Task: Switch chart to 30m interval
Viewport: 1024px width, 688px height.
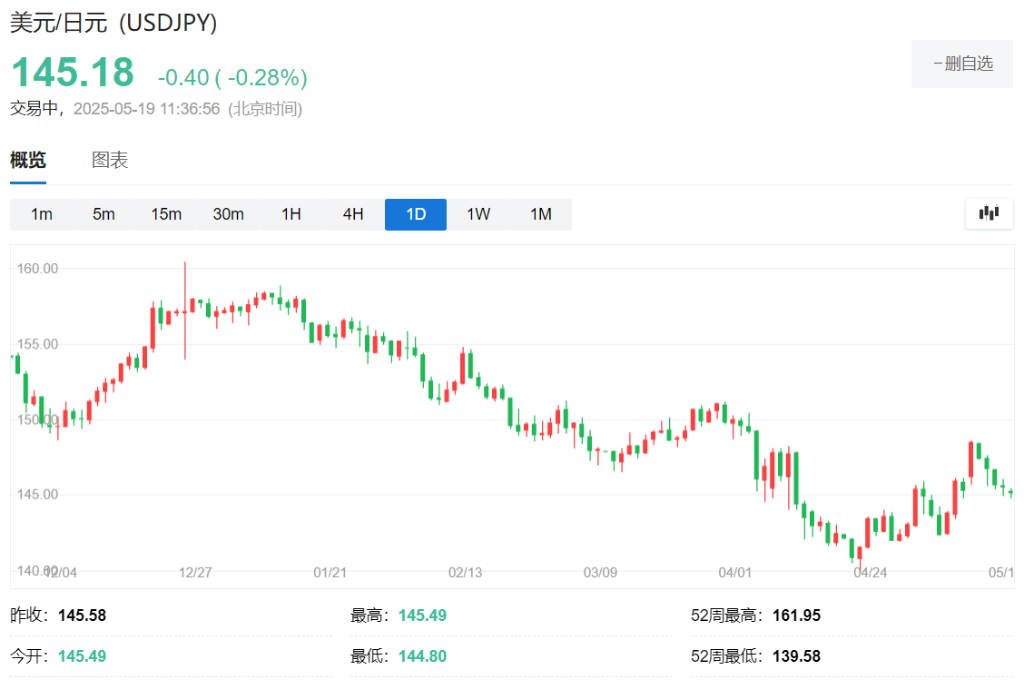Action: [228, 214]
